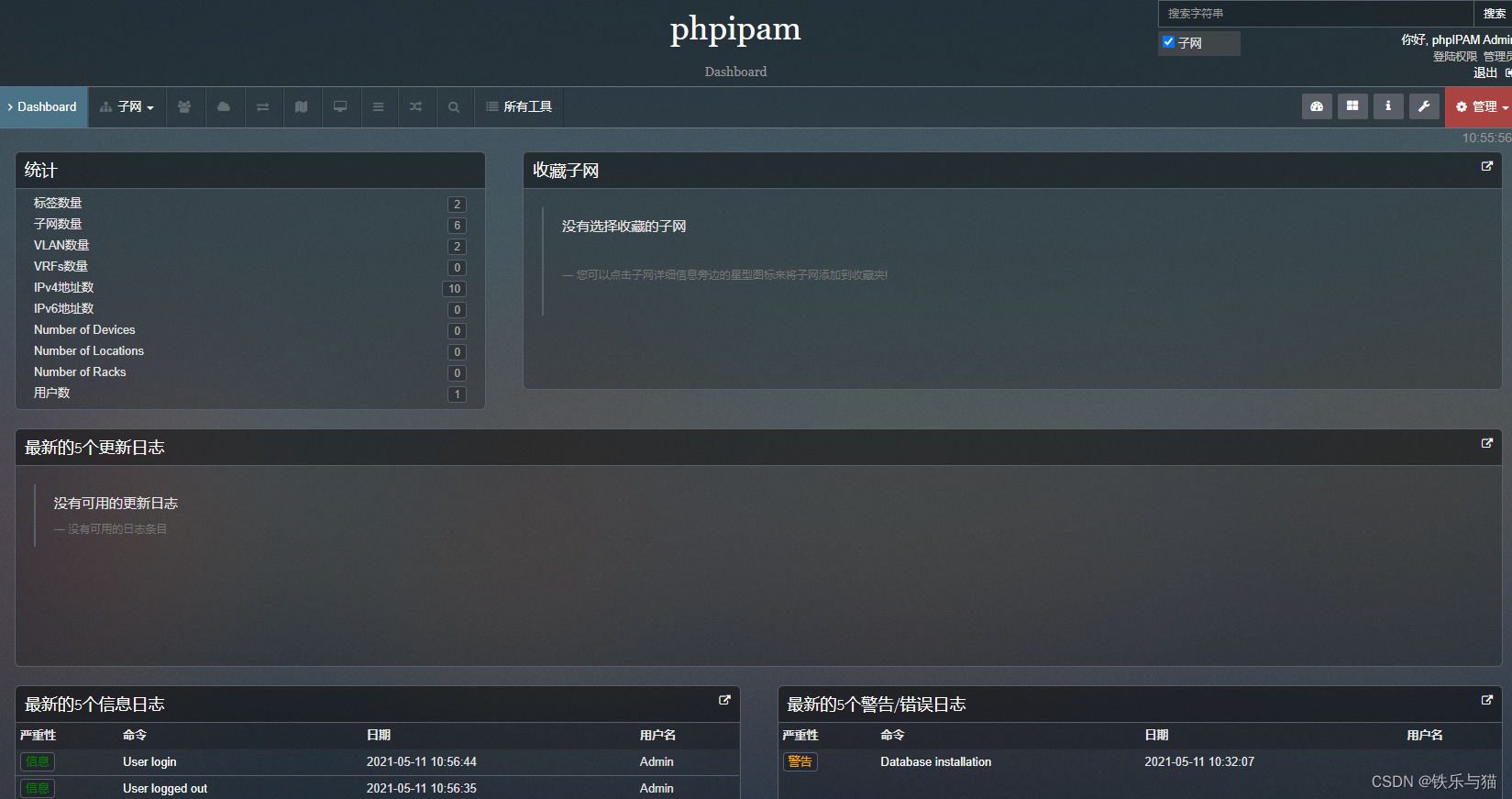Image resolution: width=1512 pixels, height=799 pixels.
Task: Open the 所有工具 all tools menu
Action: coord(519,107)
